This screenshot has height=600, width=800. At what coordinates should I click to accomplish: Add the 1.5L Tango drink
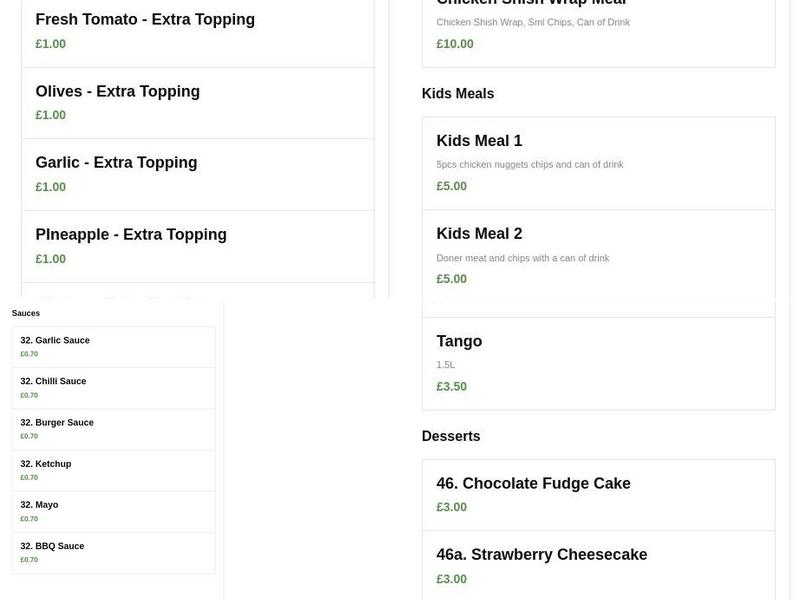(459, 340)
